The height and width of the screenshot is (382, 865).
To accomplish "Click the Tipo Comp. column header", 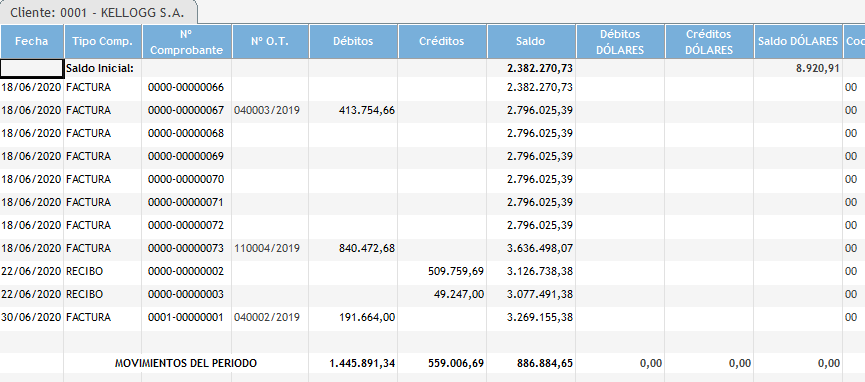I will (103, 41).
